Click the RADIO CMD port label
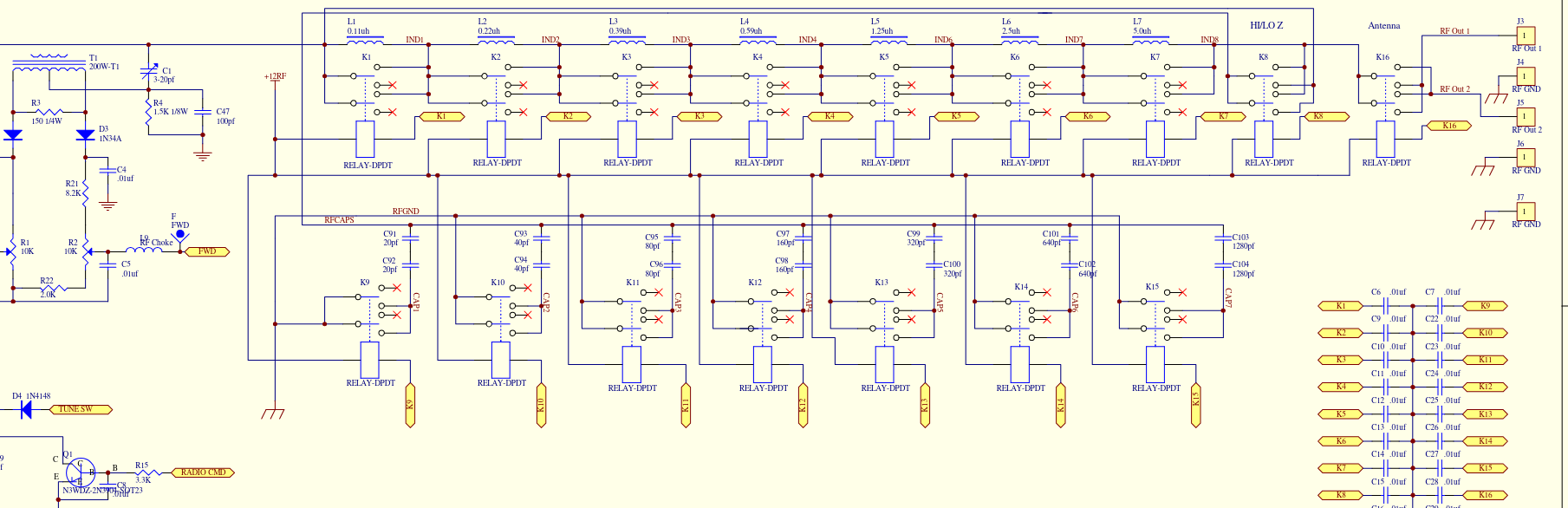1568x508 pixels. coord(203,472)
